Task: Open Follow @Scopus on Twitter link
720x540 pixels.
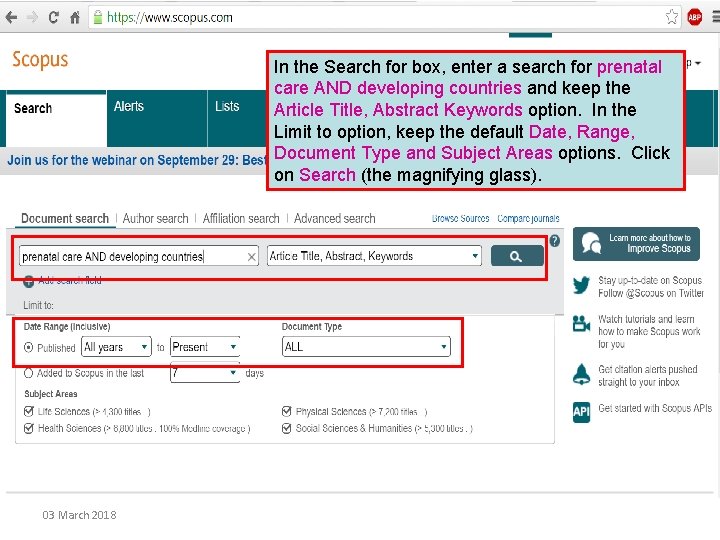Action: (651, 293)
